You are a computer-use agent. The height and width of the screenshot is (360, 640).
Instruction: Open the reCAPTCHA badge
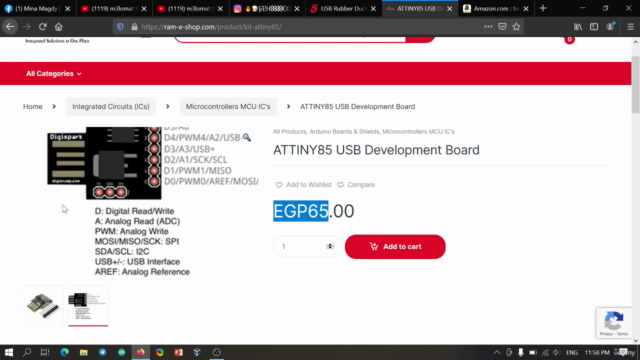click(x=613, y=322)
